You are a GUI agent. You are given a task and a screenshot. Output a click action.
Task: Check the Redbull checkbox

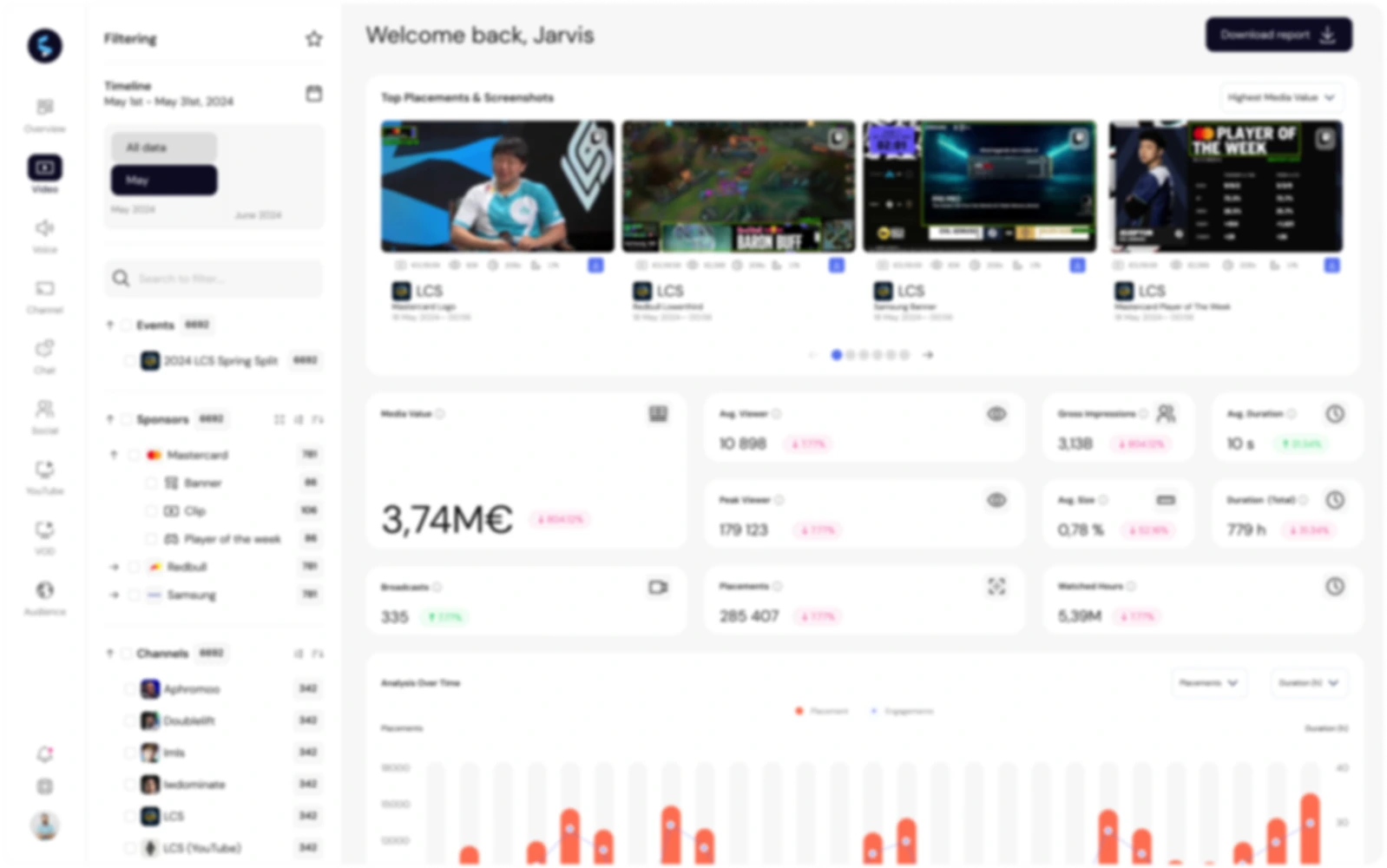pos(134,567)
